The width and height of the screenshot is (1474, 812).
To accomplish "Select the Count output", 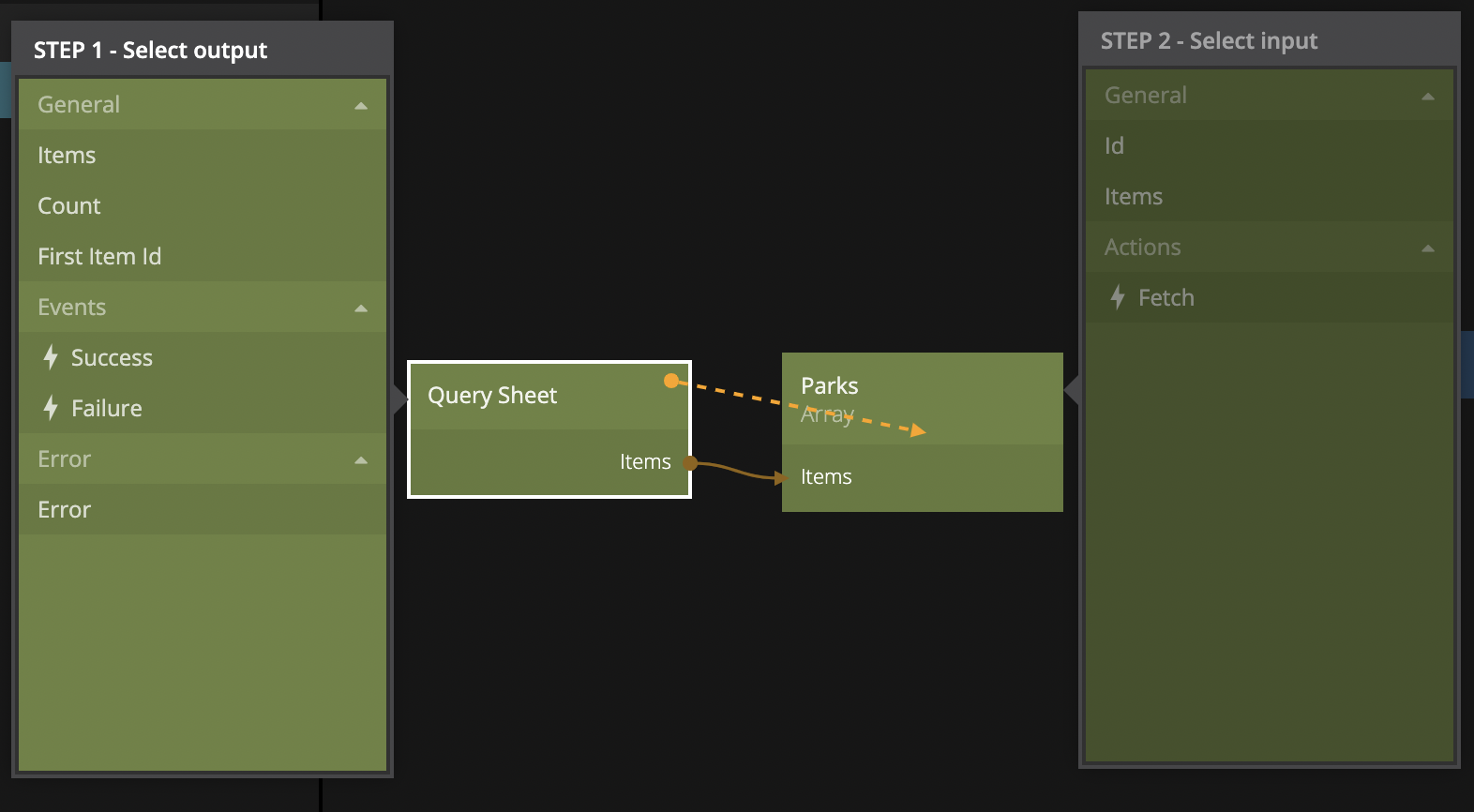I will [69, 206].
